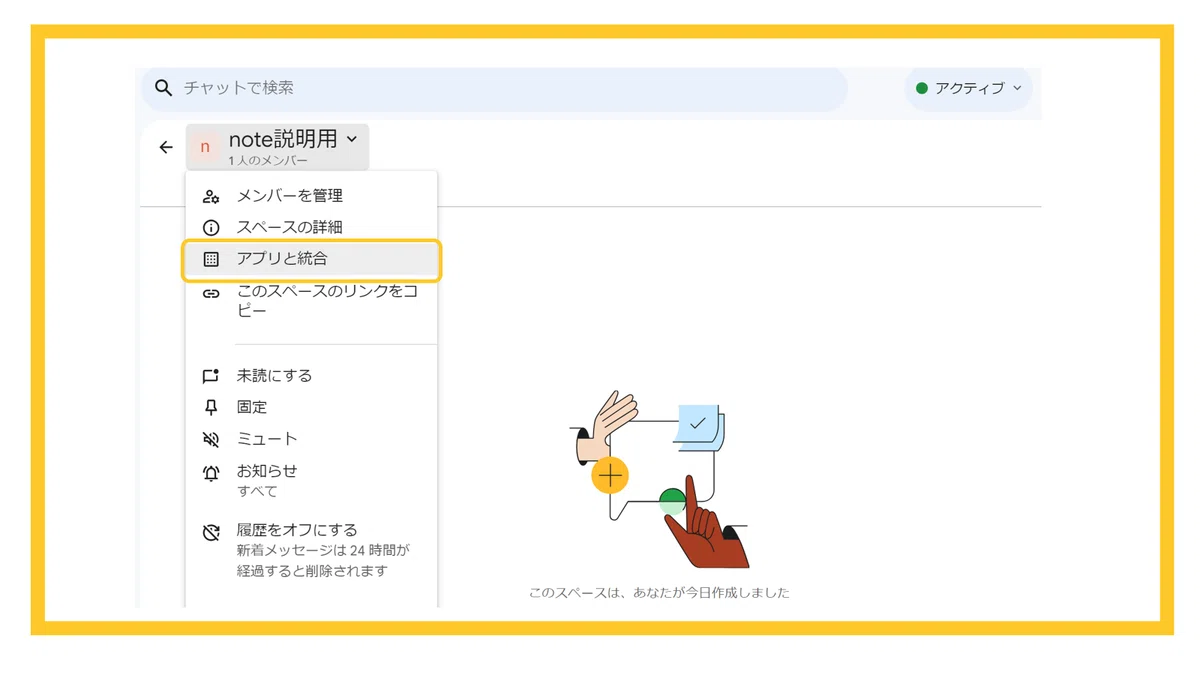The image size is (1200, 675).
Task: Click the チャットで検索 search field
Action: [x=494, y=89]
